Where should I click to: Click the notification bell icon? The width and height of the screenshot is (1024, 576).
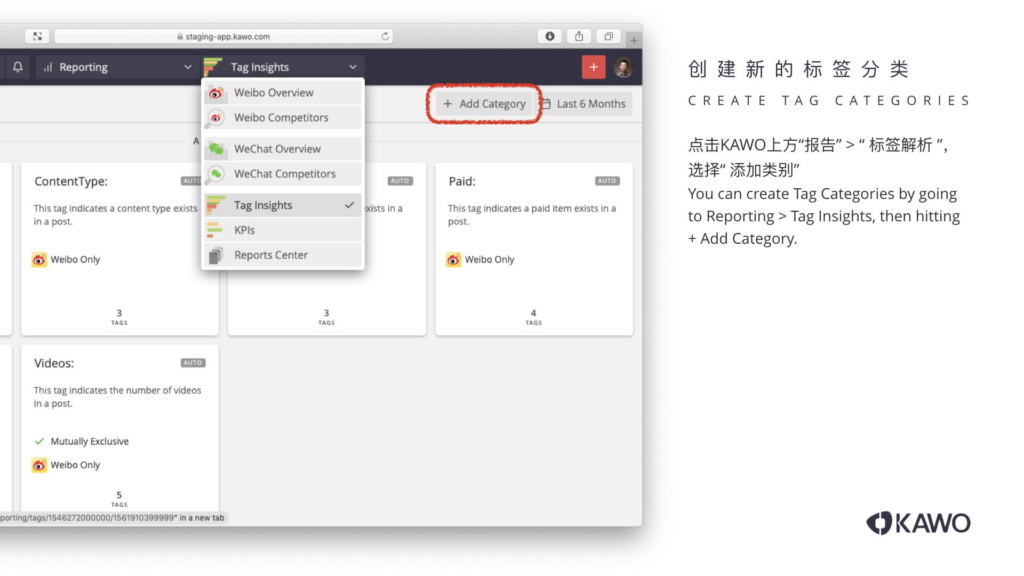pyautogui.click(x=18, y=67)
